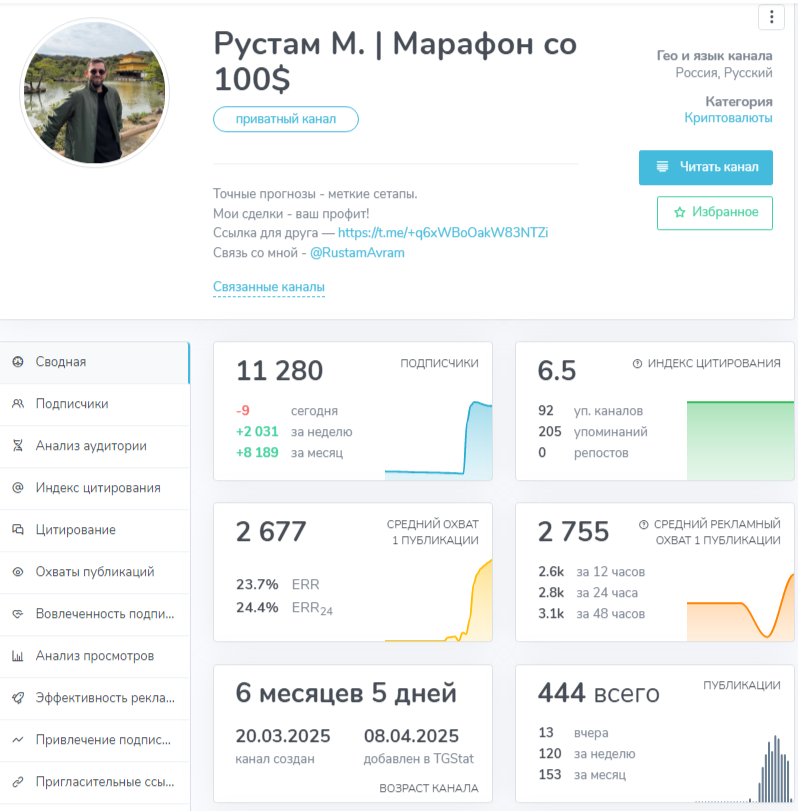Viewport: 798px width, 811px height.
Task: Click the 205 упоминаний row
Action: 593,431
